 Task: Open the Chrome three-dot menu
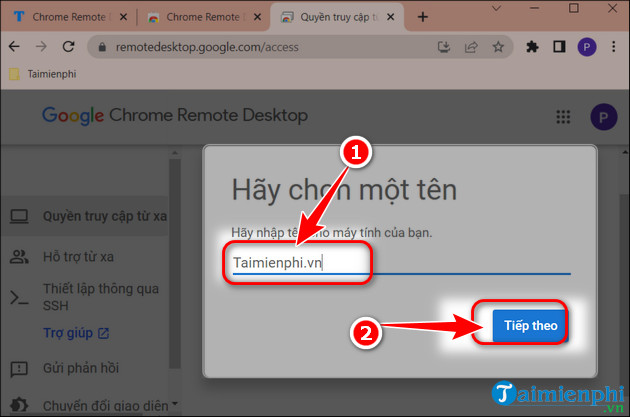pyautogui.click(x=614, y=47)
